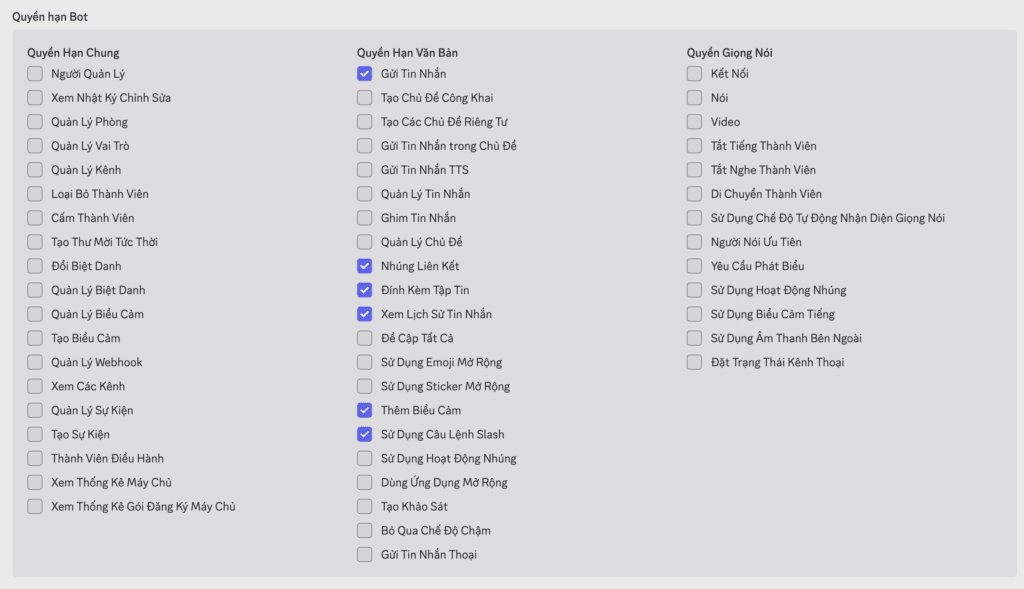The width and height of the screenshot is (1024, 589).
Task: Enable the Kết Nối voice permission
Action: click(695, 74)
